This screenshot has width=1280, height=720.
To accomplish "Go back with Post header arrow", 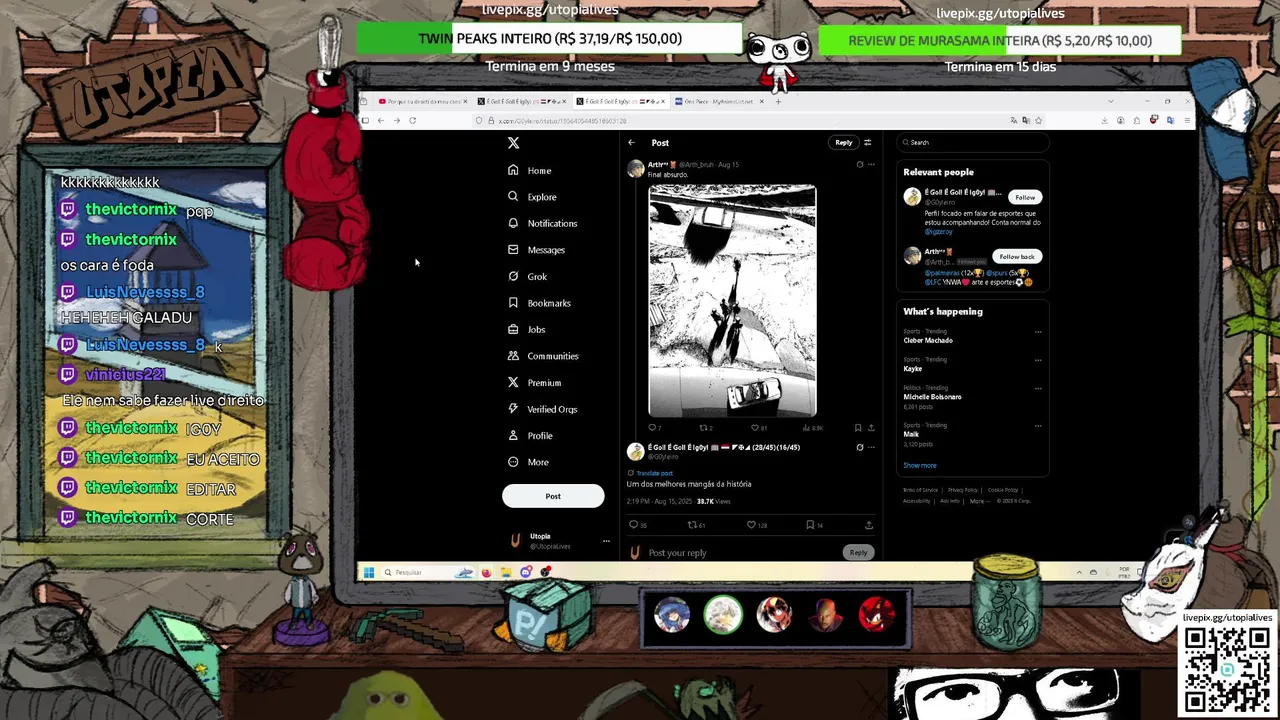I will click(631, 143).
